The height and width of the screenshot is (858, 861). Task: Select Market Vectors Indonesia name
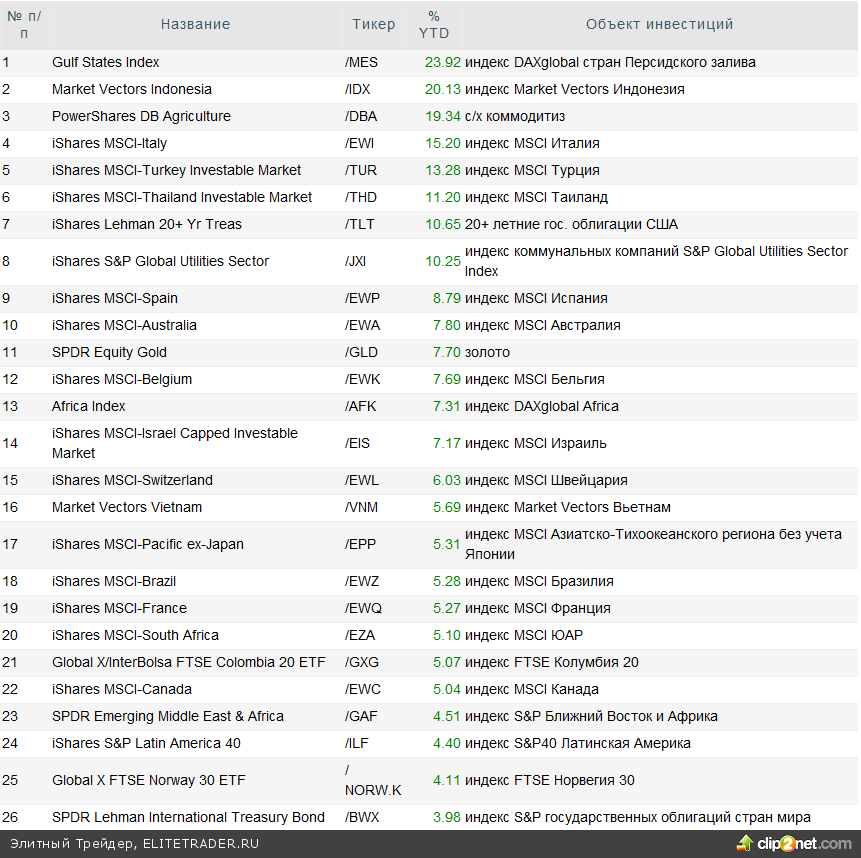point(132,89)
